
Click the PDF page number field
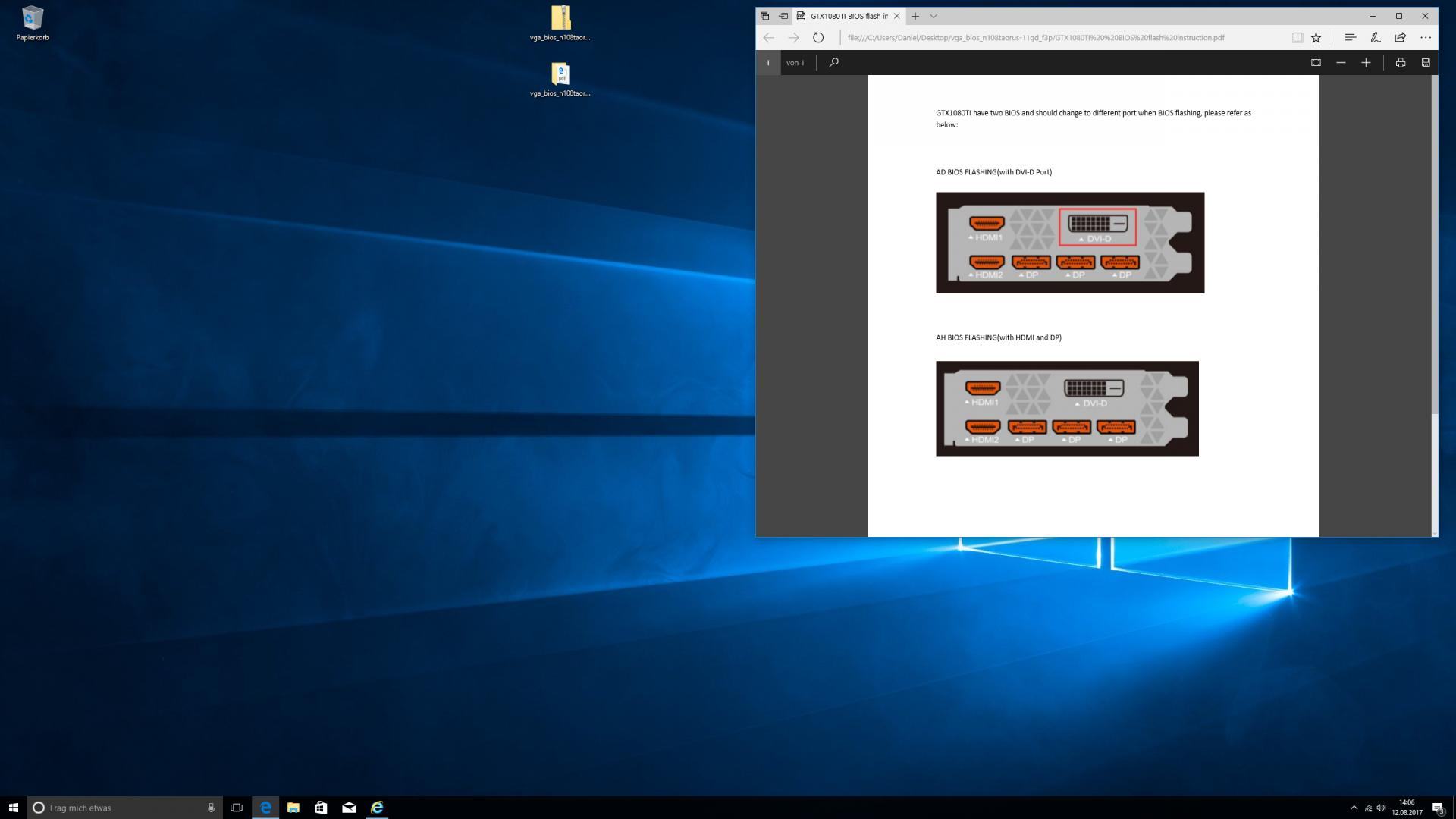[x=767, y=62]
